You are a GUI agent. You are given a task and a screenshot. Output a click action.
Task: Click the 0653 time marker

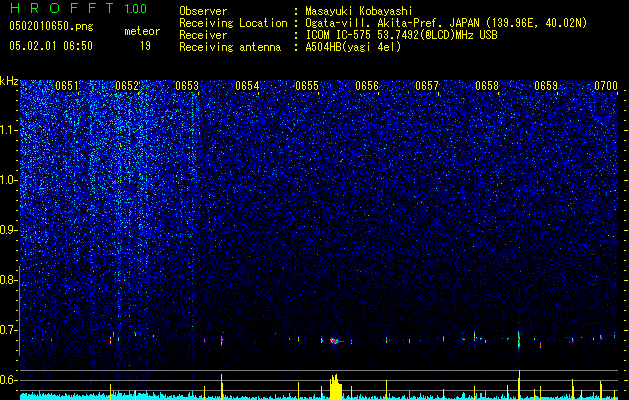click(x=187, y=86)
